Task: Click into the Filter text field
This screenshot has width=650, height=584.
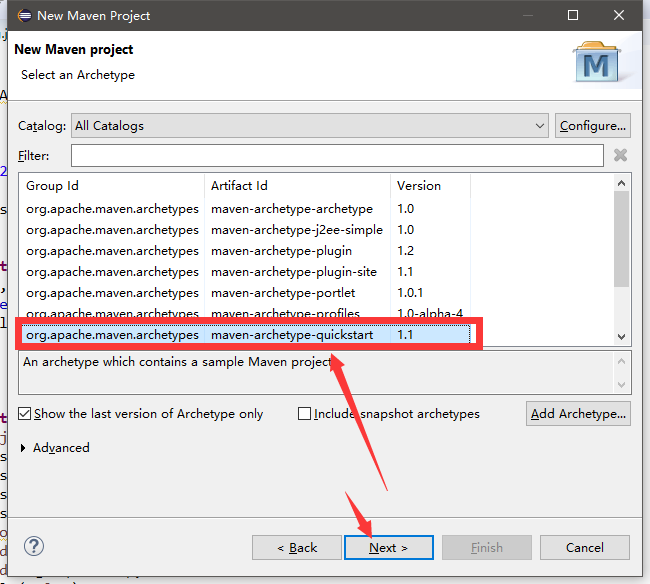Action: (x=337, y=155)
